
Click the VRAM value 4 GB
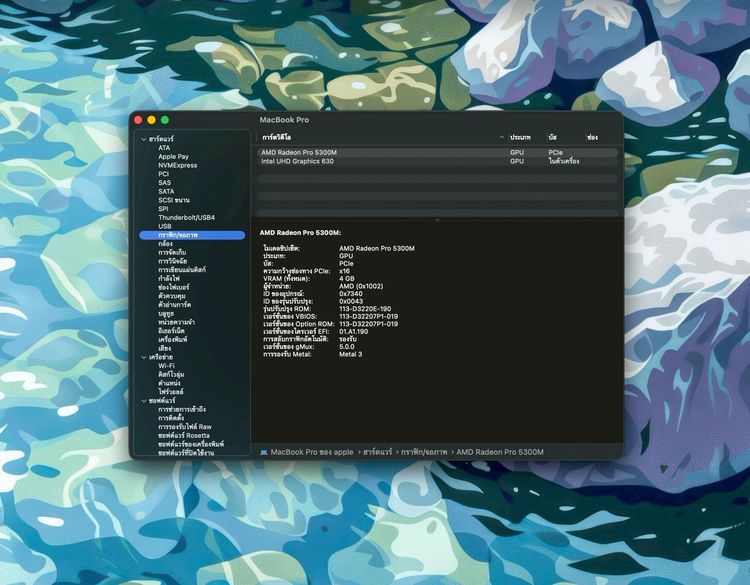(347, 279)
